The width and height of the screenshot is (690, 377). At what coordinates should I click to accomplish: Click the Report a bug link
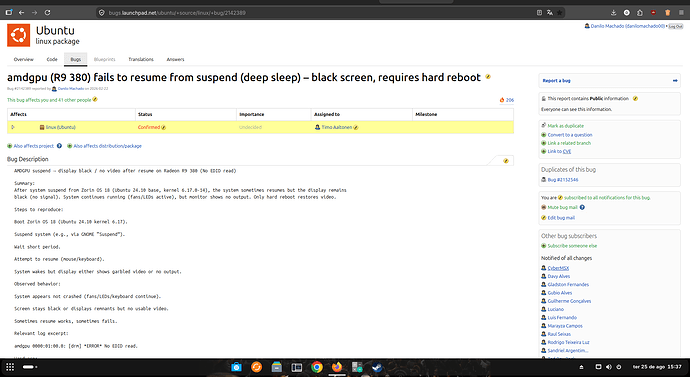tap(556, 81)
